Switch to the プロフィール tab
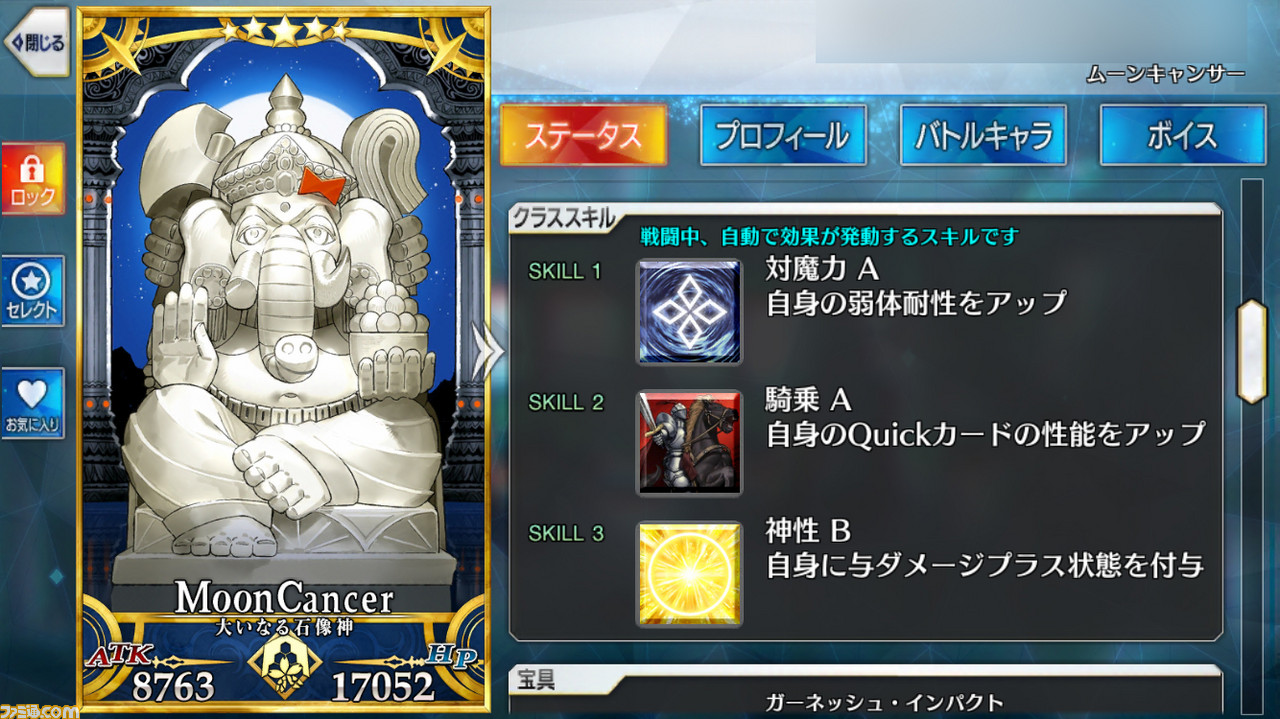 point(783,135)
